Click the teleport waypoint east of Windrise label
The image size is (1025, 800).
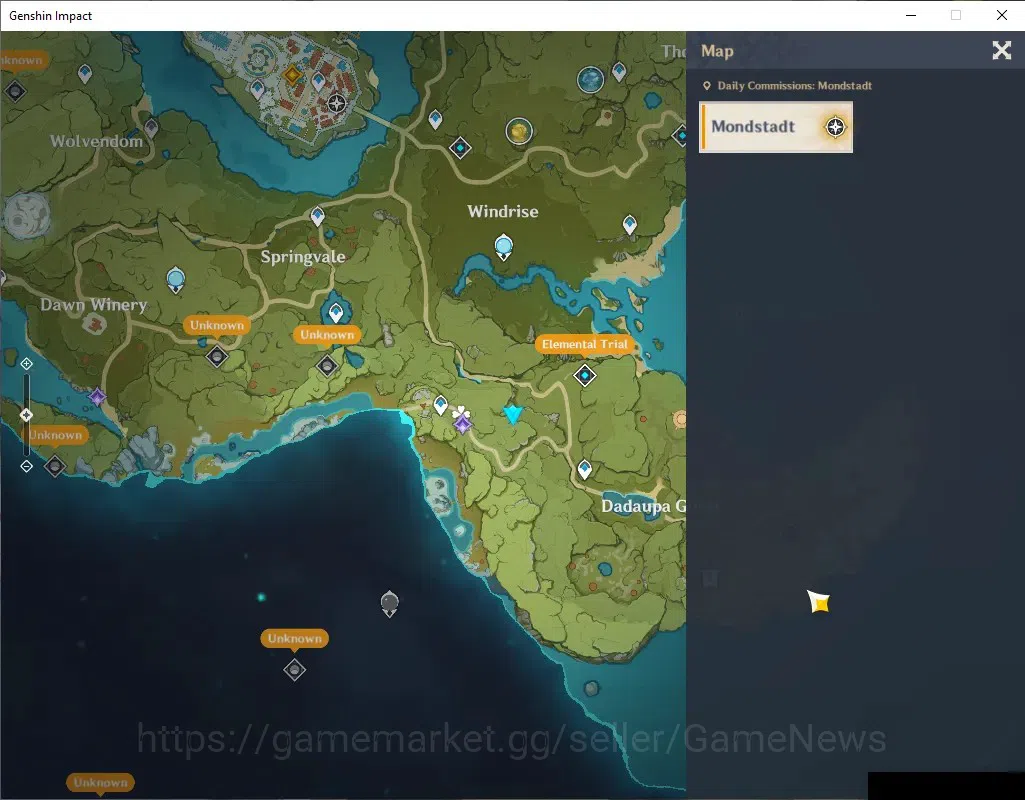coord(630,225)
